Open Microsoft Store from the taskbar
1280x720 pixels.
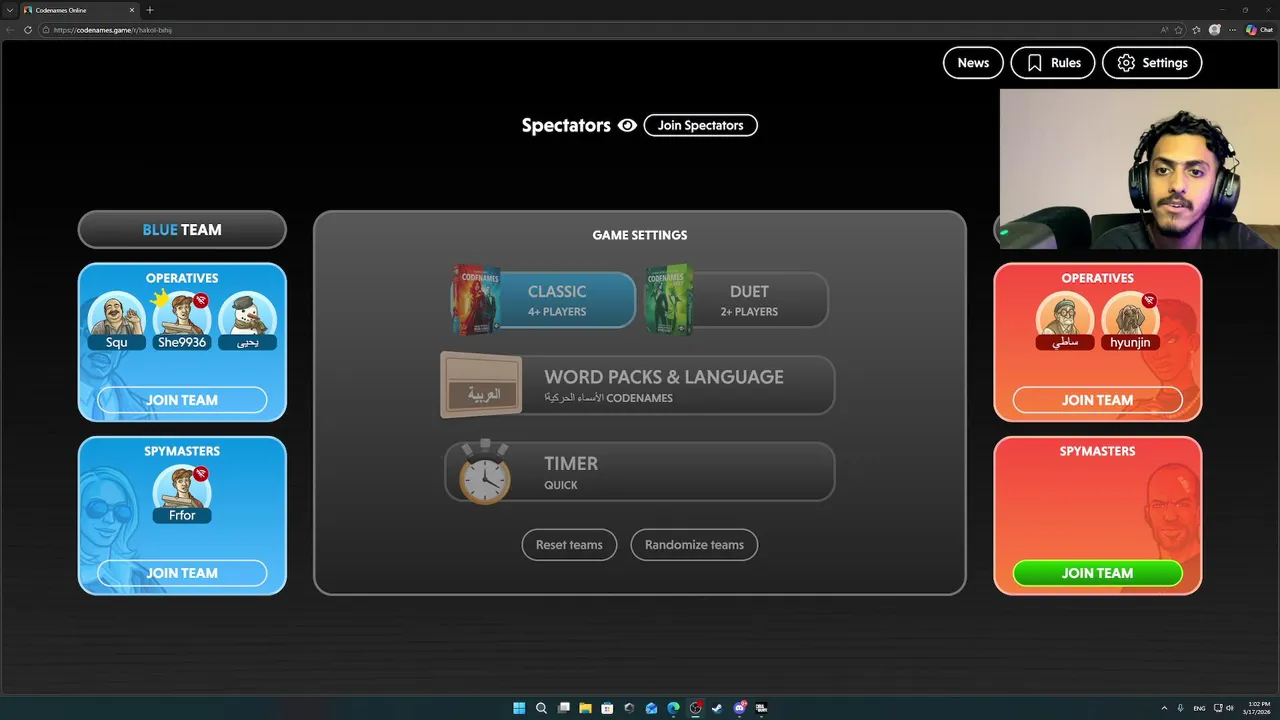pos(607,708)
